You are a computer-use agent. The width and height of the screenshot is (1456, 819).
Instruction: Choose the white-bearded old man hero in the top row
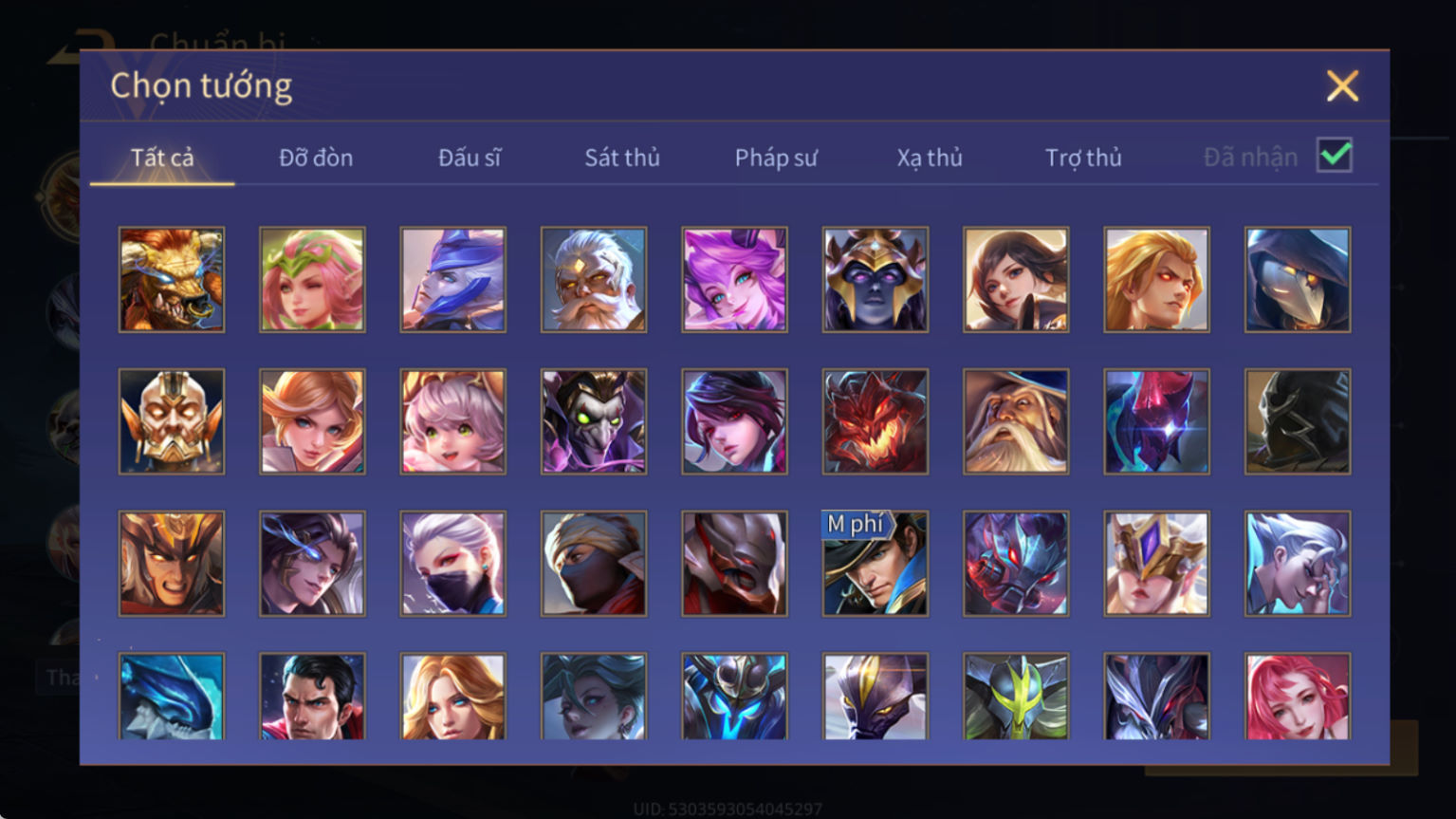coord(594,279)
